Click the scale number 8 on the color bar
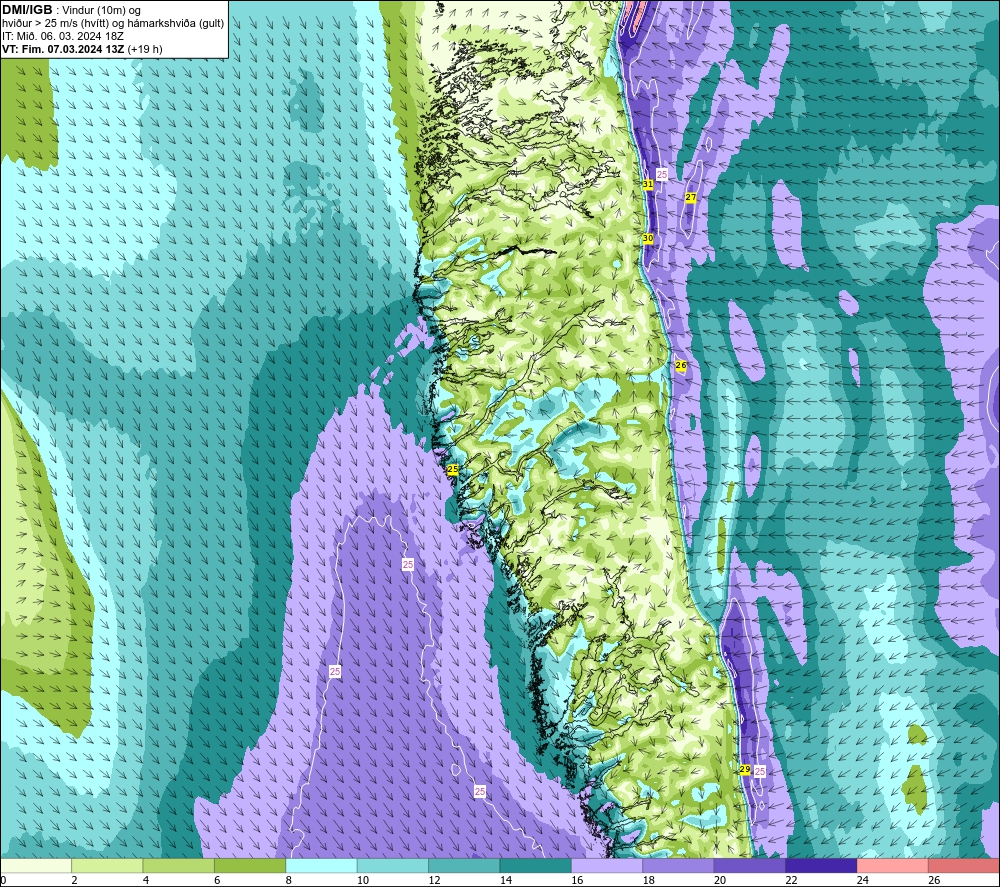1000x887 pixels. click(x=289, y=881)
